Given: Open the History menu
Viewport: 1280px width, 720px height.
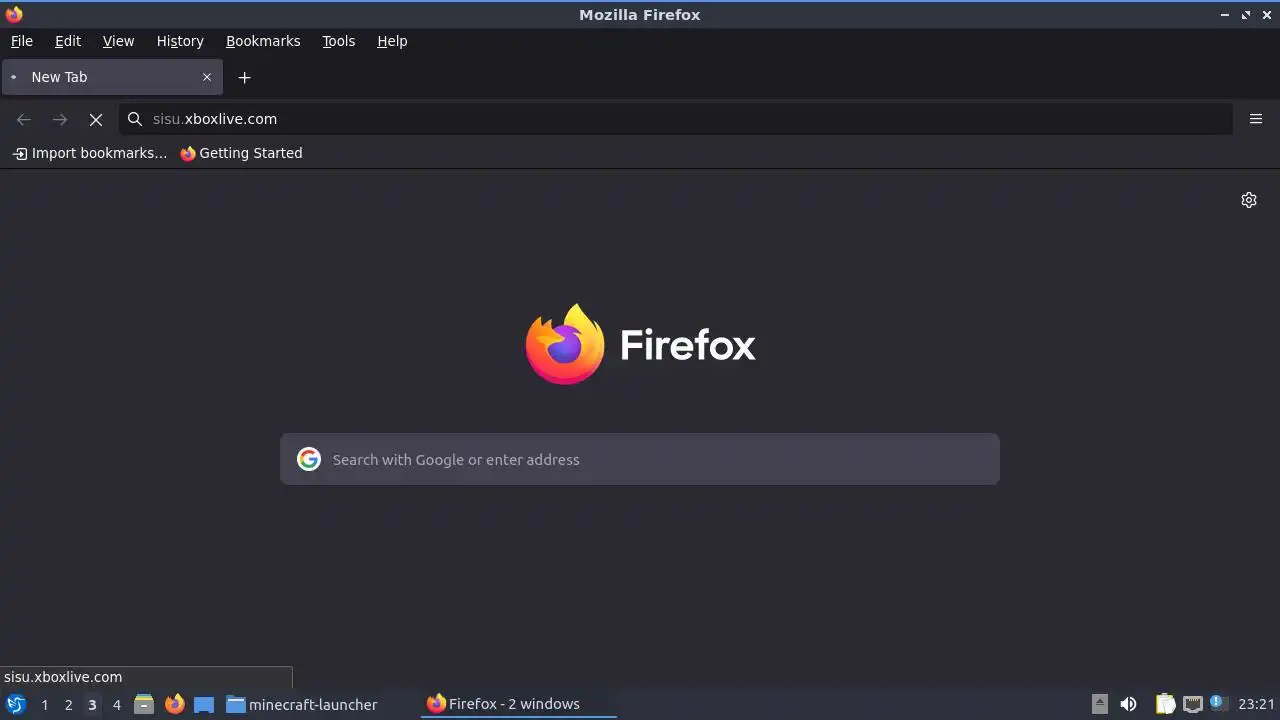Looking at the screenshot, I should (180, 41).
